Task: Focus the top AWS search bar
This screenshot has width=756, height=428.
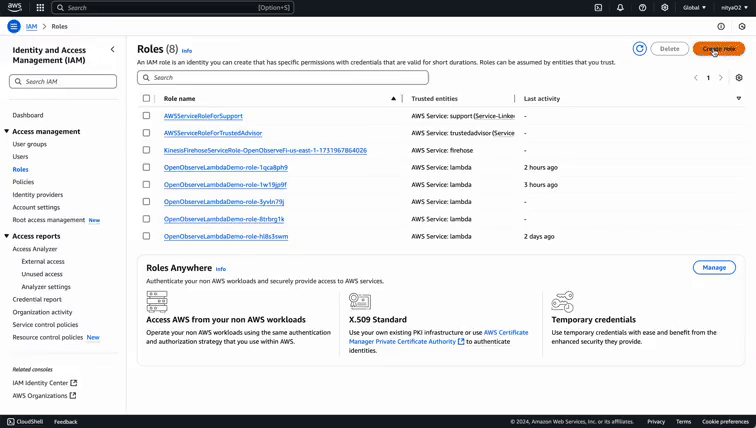Action: pos(173,8)
